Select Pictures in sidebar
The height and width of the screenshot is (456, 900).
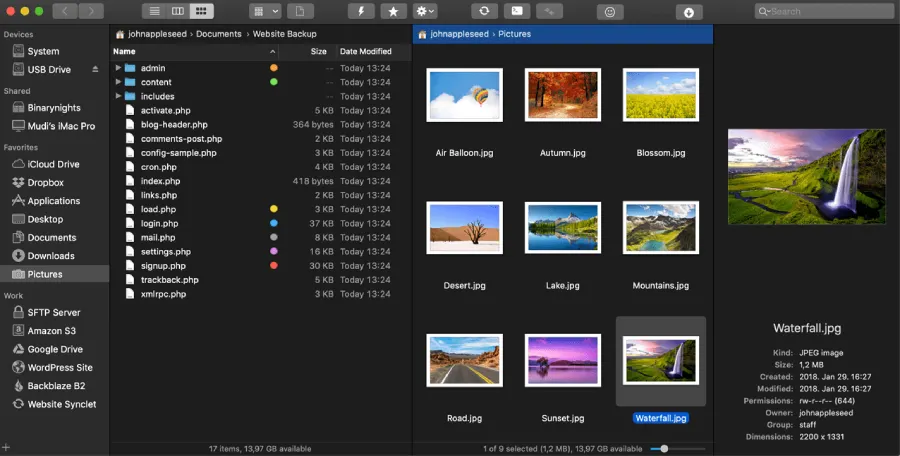coord(55,274)
